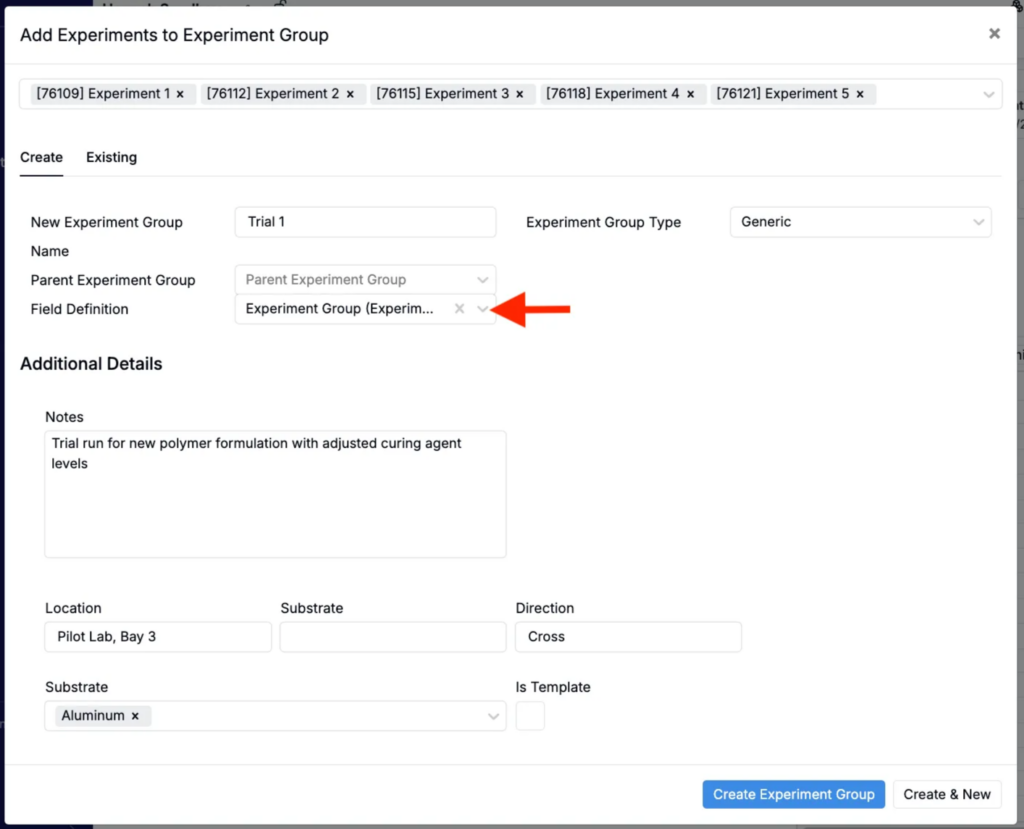Clear the Field Definition selection
Image resolution: width=1024 pixels, height=829 pixels.
pos(459,309)
